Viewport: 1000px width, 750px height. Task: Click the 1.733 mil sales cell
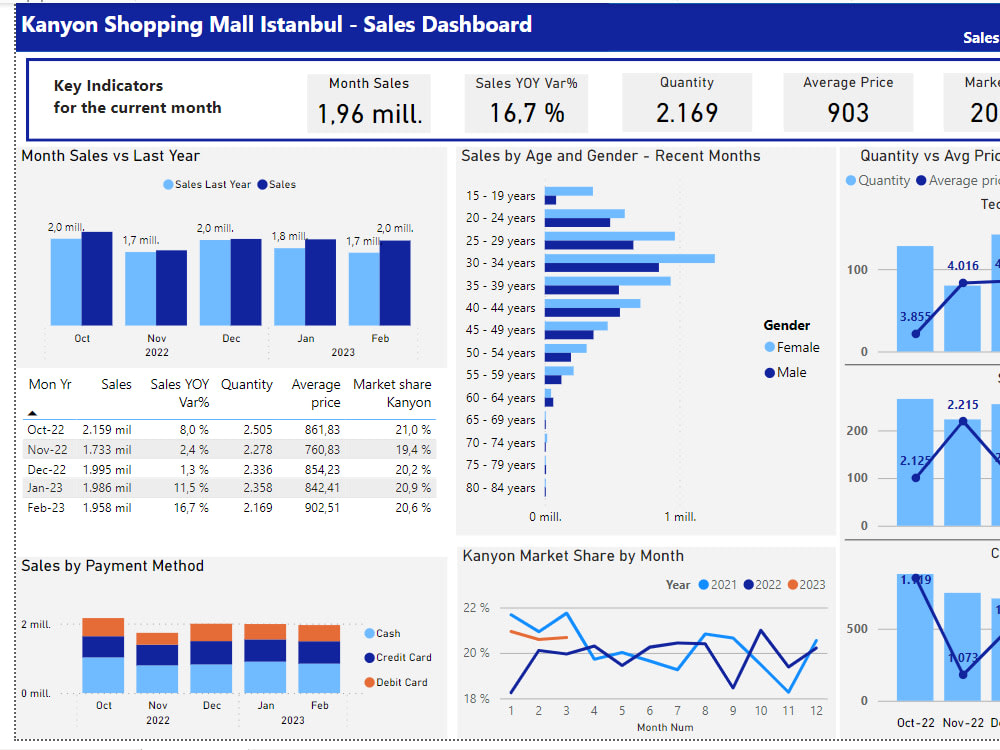[x=107, y=450]
